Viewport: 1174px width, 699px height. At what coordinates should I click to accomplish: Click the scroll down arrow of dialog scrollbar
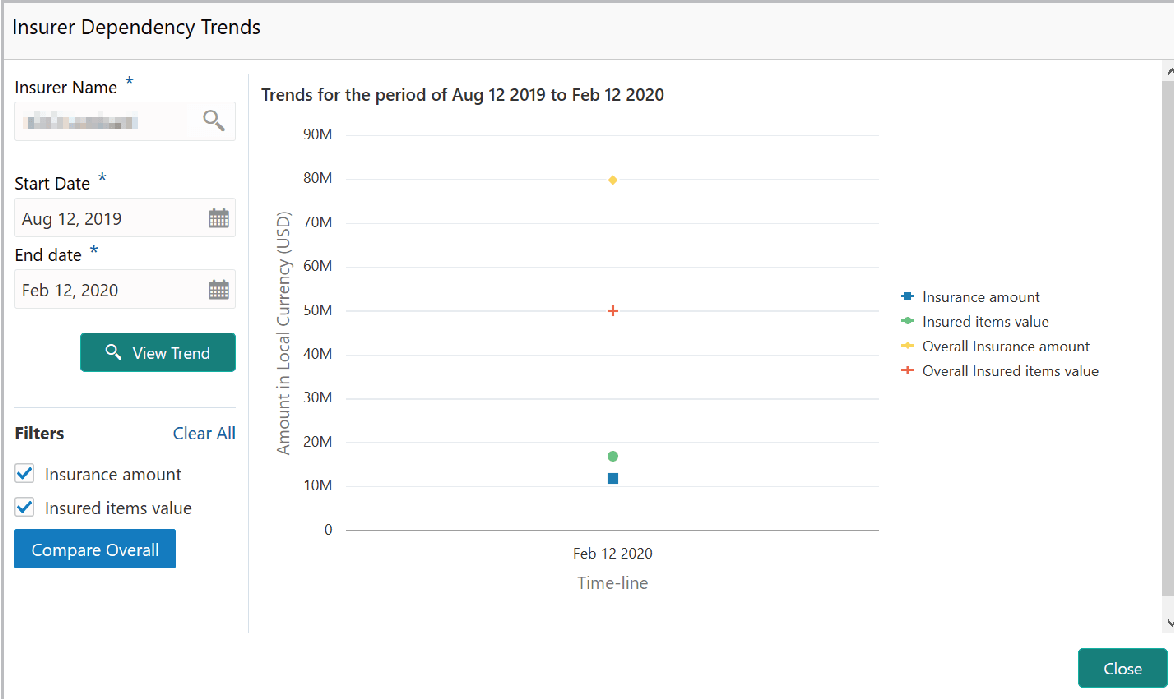[1170, 623]
